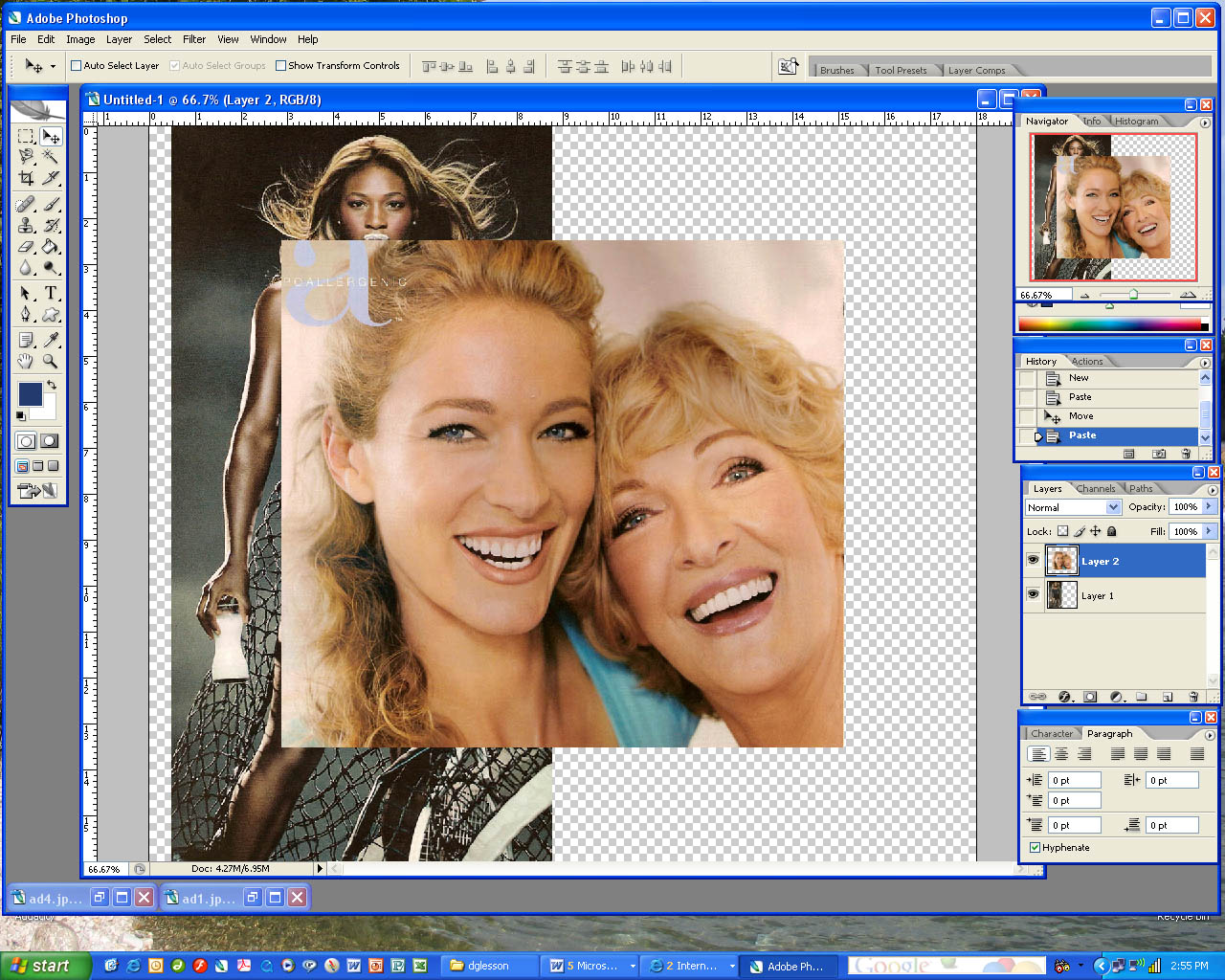Open the Select menu
Viewport: 1225px width, 980px height.
(158, 39)
